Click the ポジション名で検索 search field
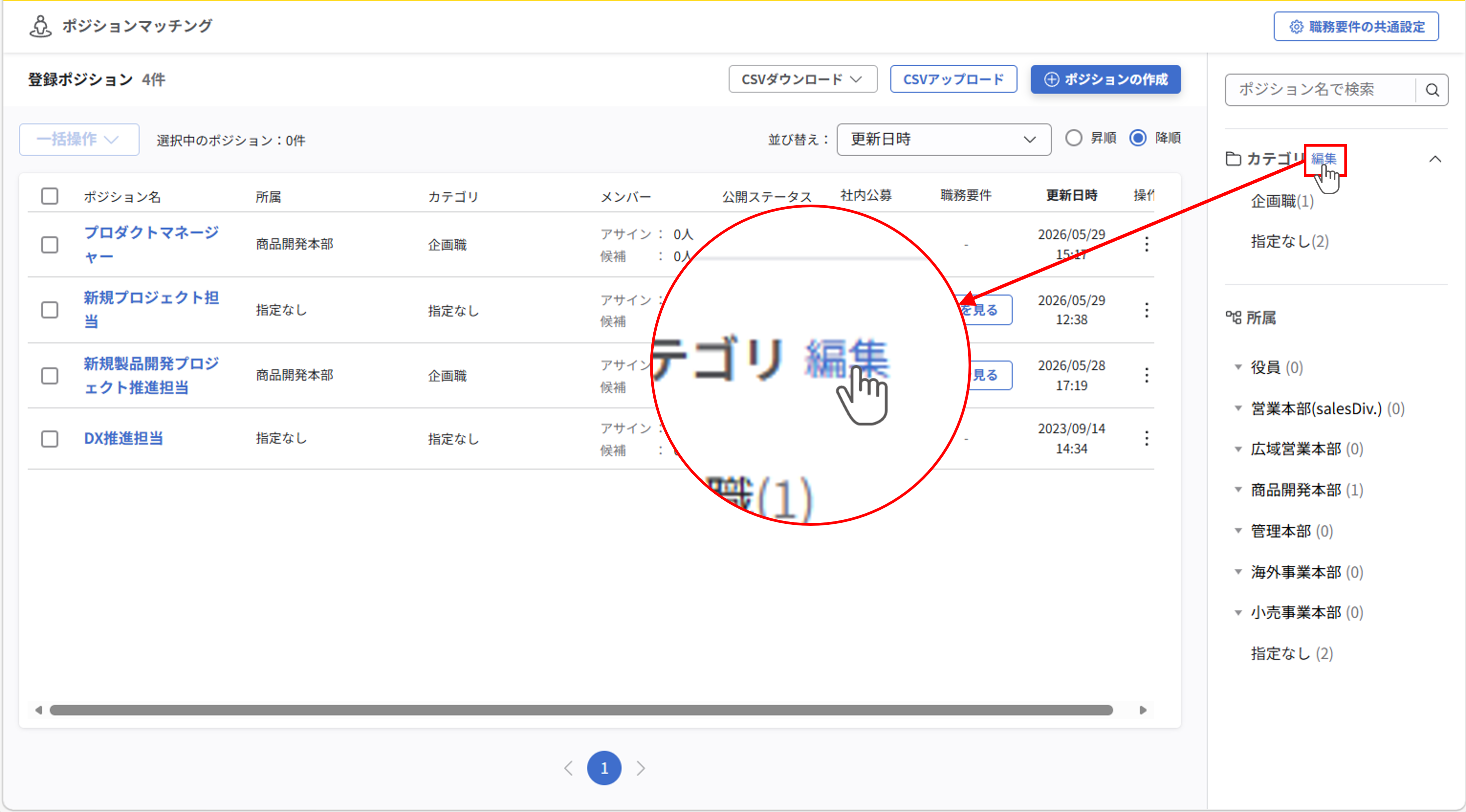1466x812 pixels. (x=1320, y=90)
